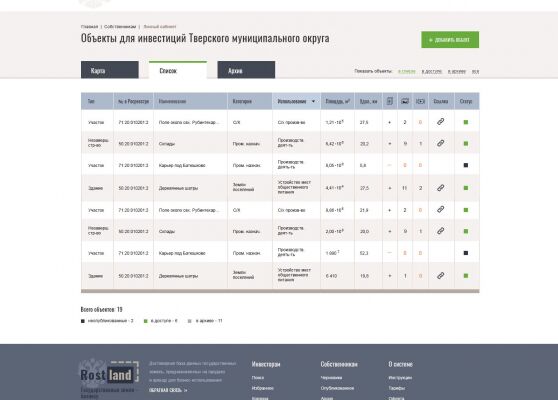Sort by Площадь column header
Viewport: 558px width, 400px height.
(337, 101)
